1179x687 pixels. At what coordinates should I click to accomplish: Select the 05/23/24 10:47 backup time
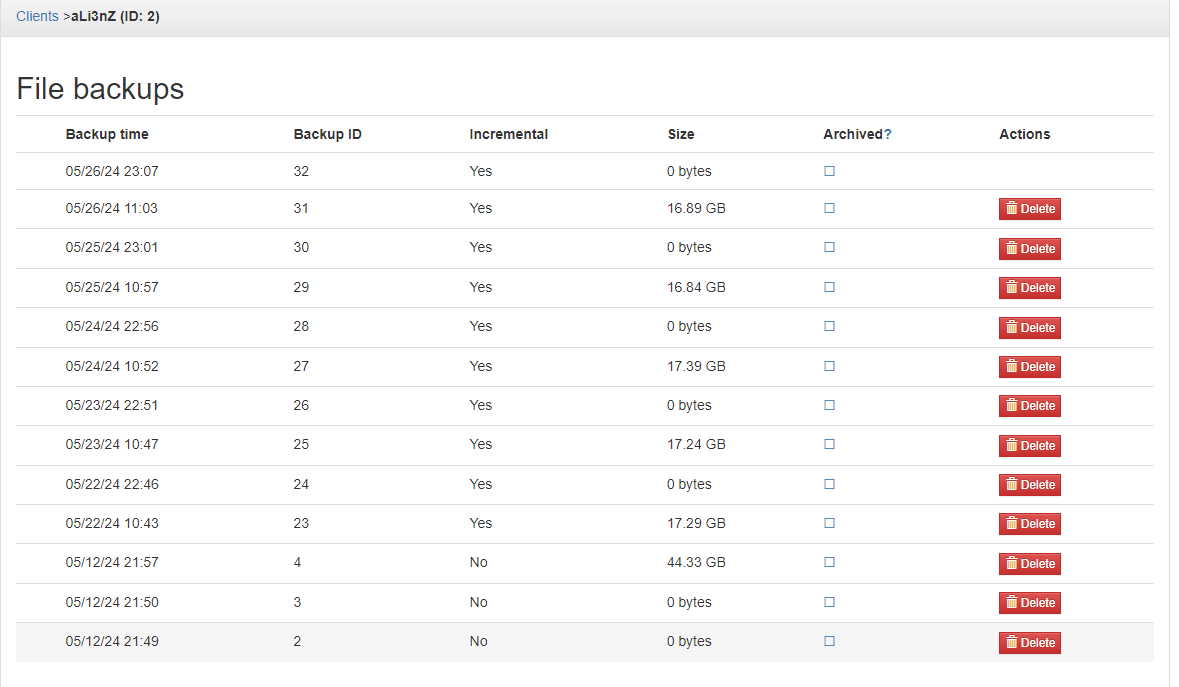[x=112, y=444]
